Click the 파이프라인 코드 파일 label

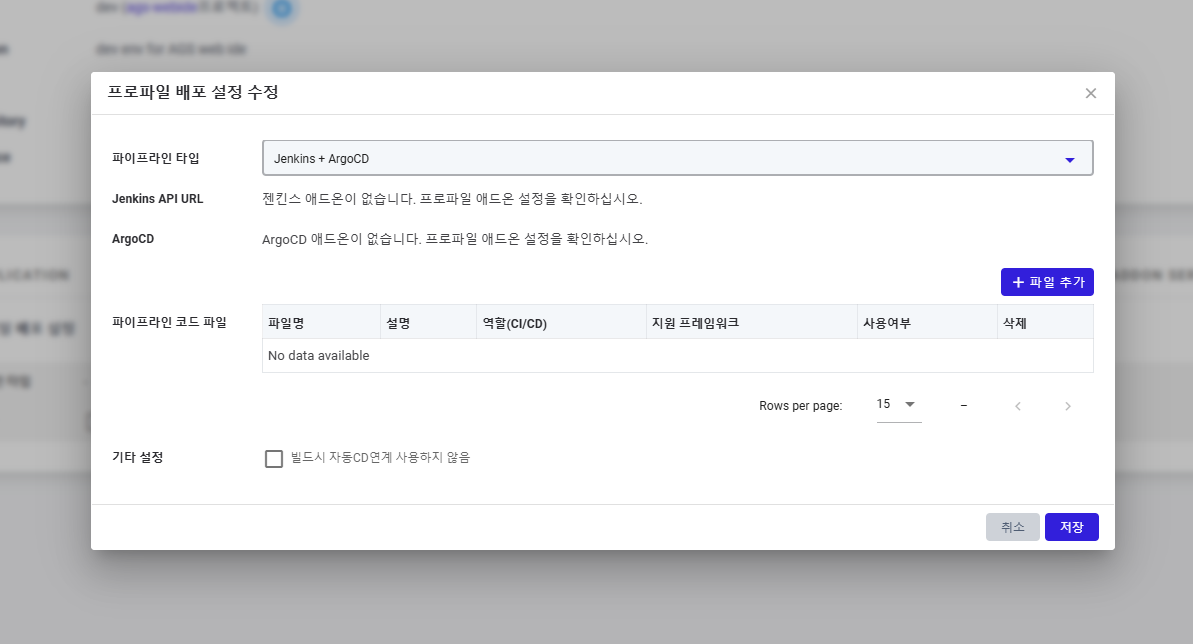pos(169,322)
